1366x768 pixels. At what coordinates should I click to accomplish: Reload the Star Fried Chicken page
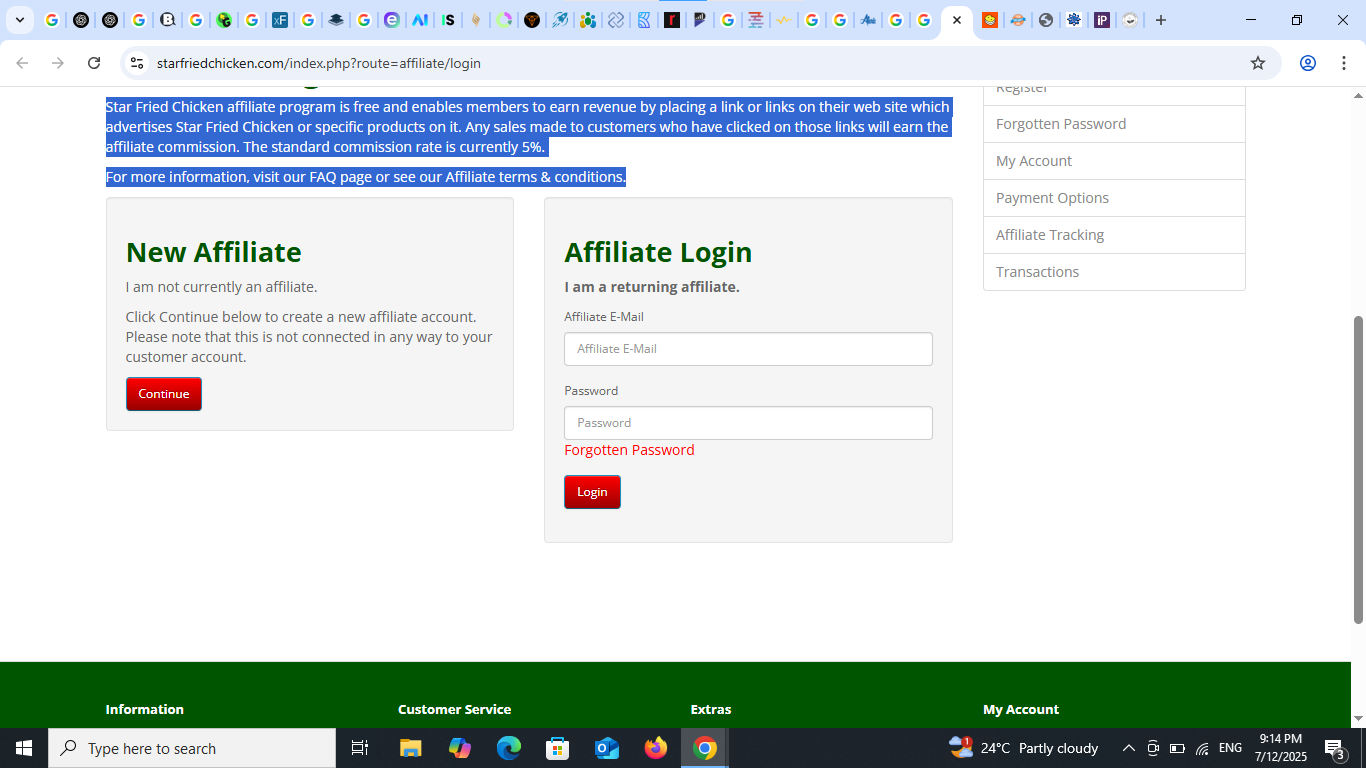tap(94, 63)
